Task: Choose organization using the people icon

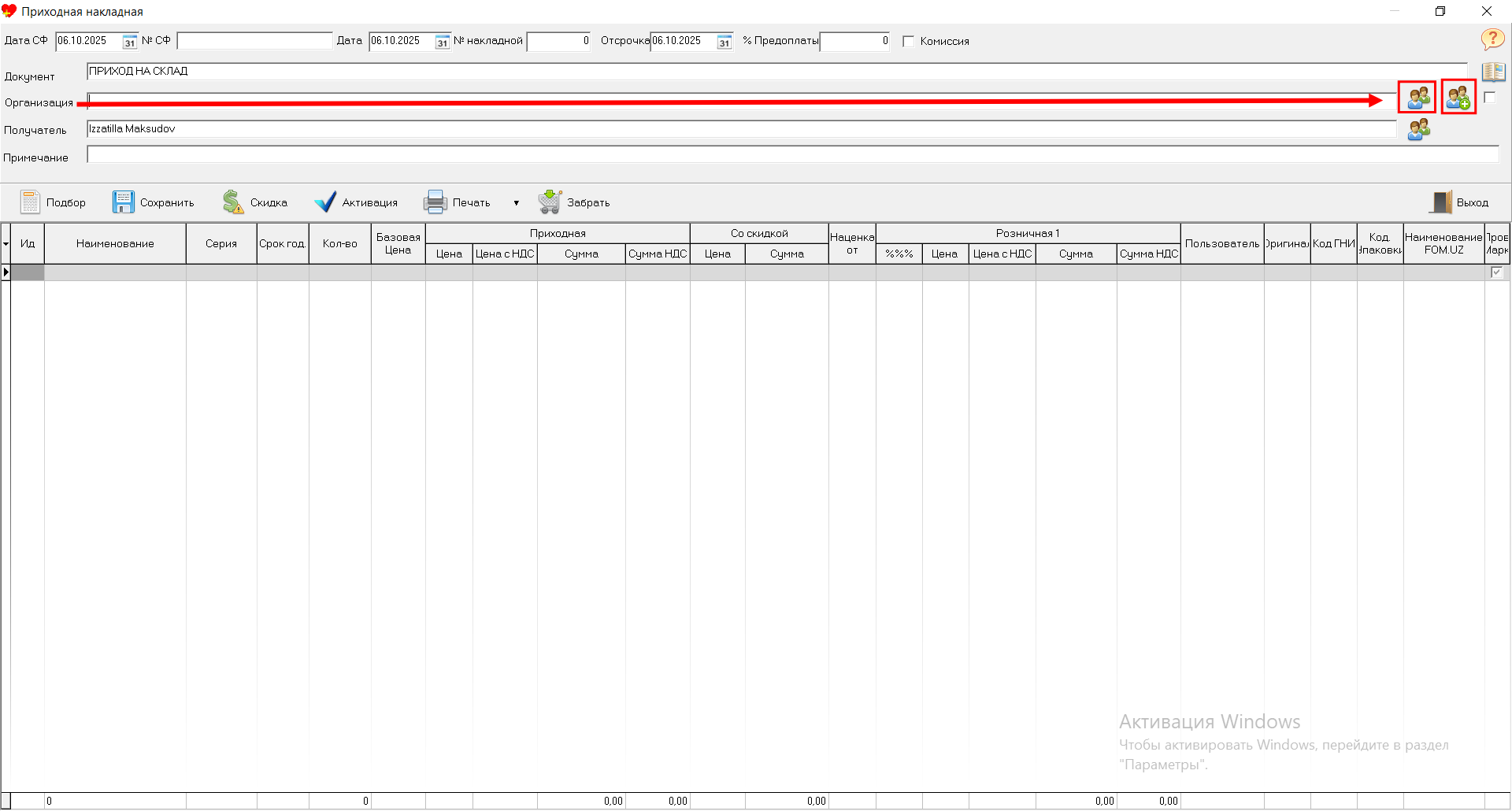Action: [1418, 98]
